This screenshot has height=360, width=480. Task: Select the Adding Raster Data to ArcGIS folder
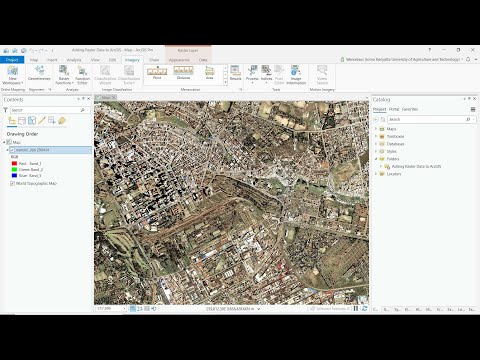click(416, 166)
